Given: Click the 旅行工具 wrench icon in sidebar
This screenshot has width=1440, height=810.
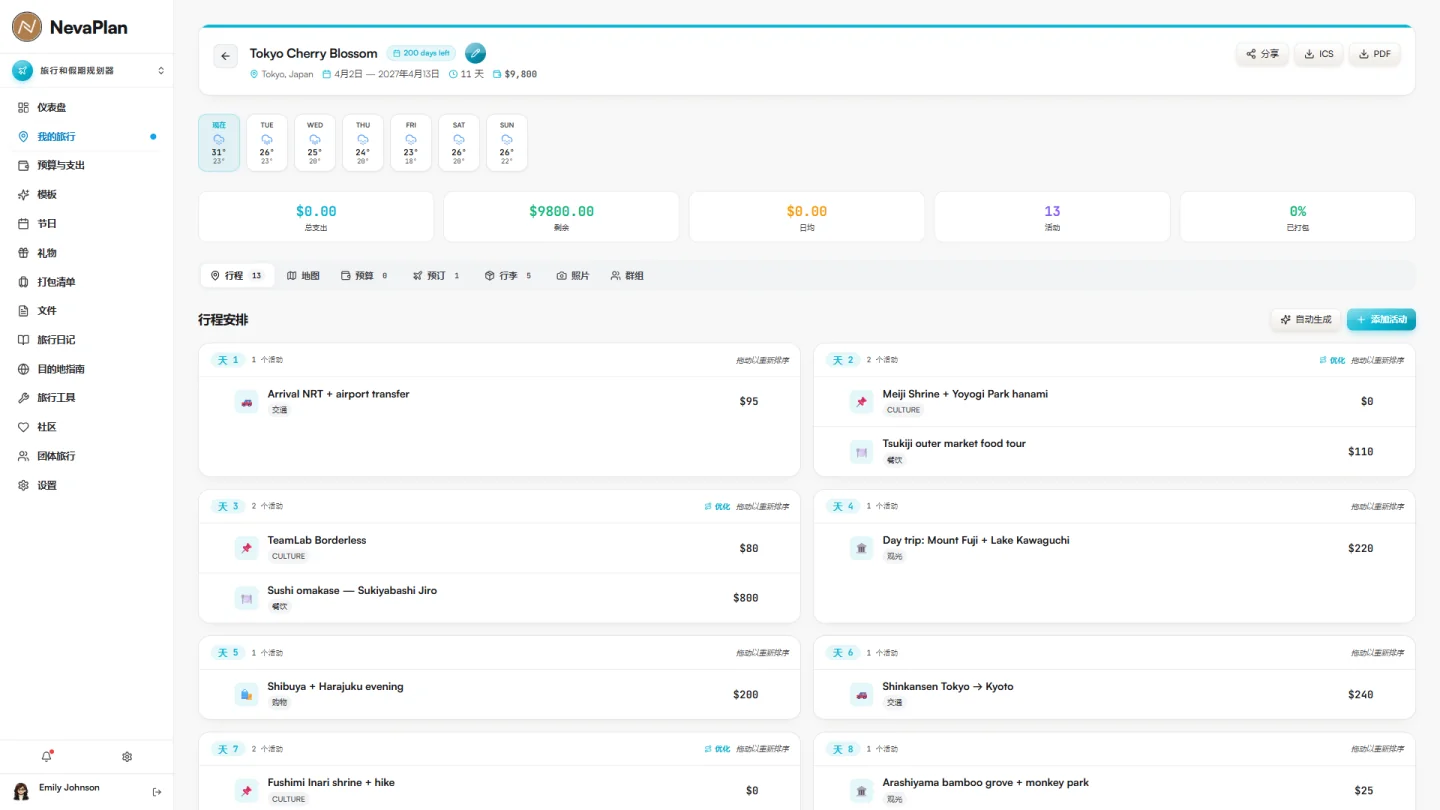Looking at the screenshot, I should pyautogui.click(x=24, y=398).
